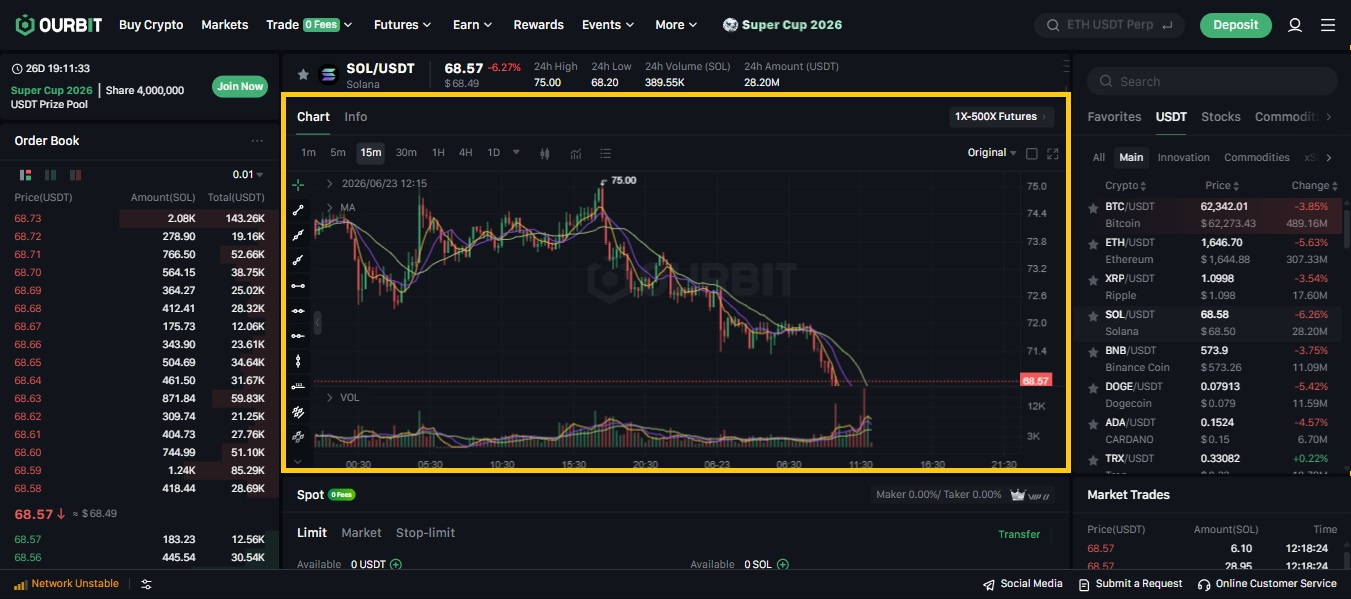Open order book display settings next to Network Unstable

tap(146, 584)
